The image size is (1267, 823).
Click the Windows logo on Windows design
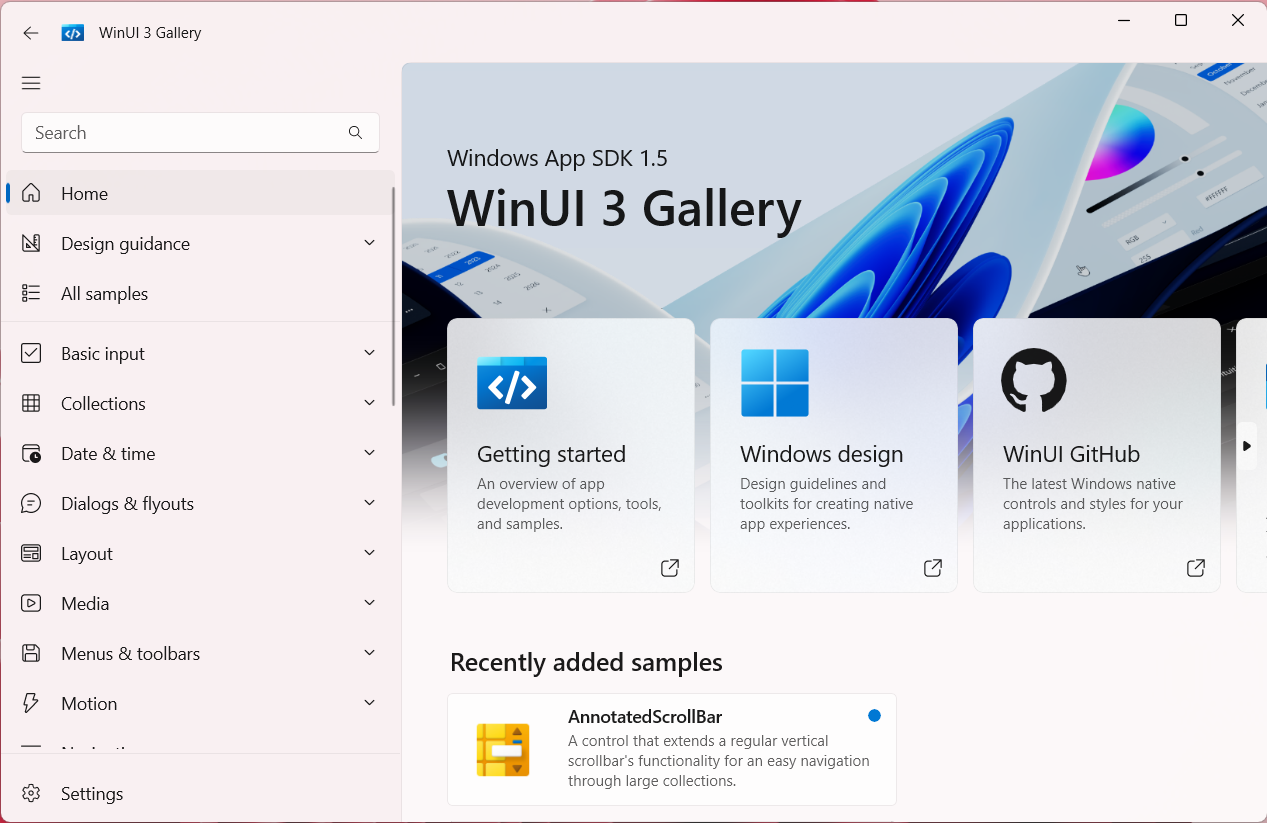(774, 383)
